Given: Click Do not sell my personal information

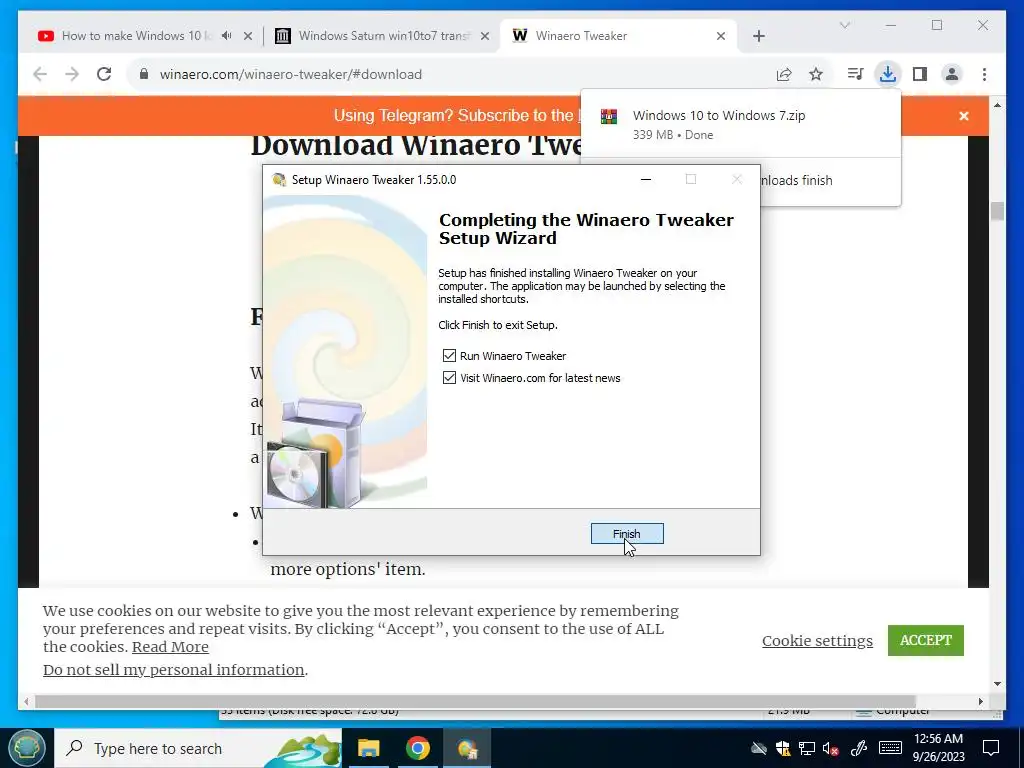Looking at the screenshot, I should click(x=174, y=669).
